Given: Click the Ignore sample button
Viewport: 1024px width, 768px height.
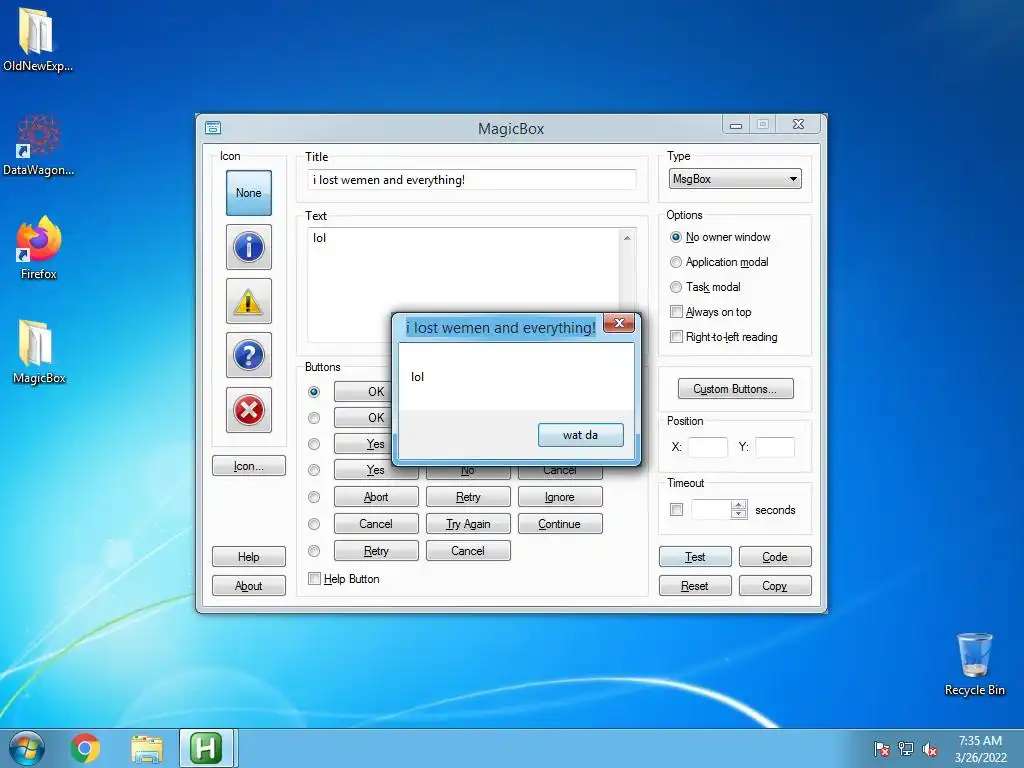Looking at the screenshot, I should (560, 497).
